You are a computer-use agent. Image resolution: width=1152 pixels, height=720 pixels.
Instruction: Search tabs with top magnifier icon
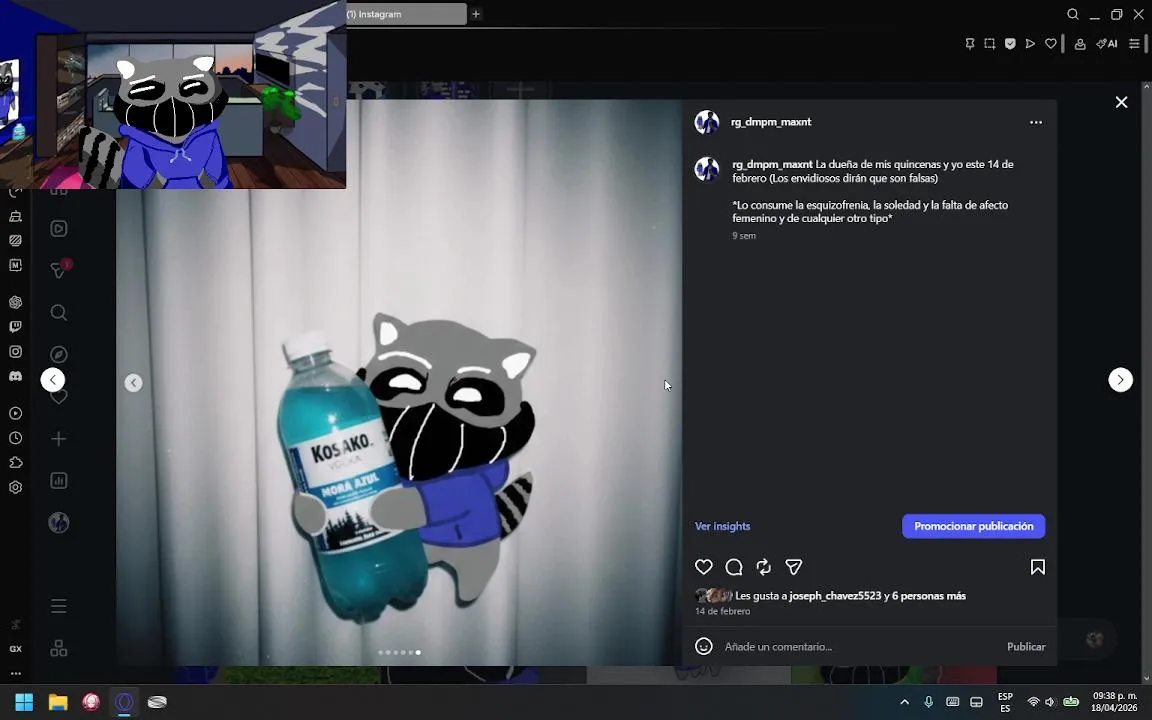[x=1073, y=14]
